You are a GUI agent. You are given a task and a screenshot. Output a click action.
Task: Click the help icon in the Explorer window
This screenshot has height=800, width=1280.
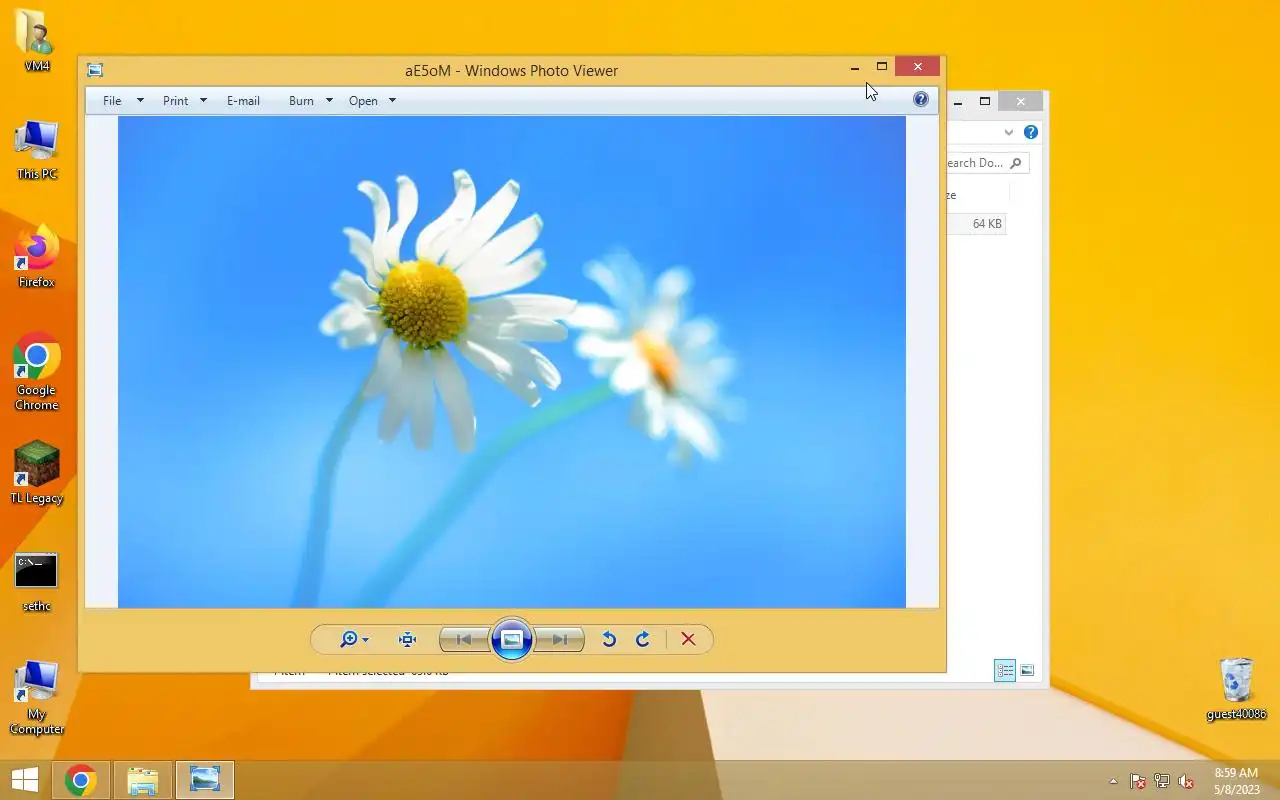tap(1031, 132)
